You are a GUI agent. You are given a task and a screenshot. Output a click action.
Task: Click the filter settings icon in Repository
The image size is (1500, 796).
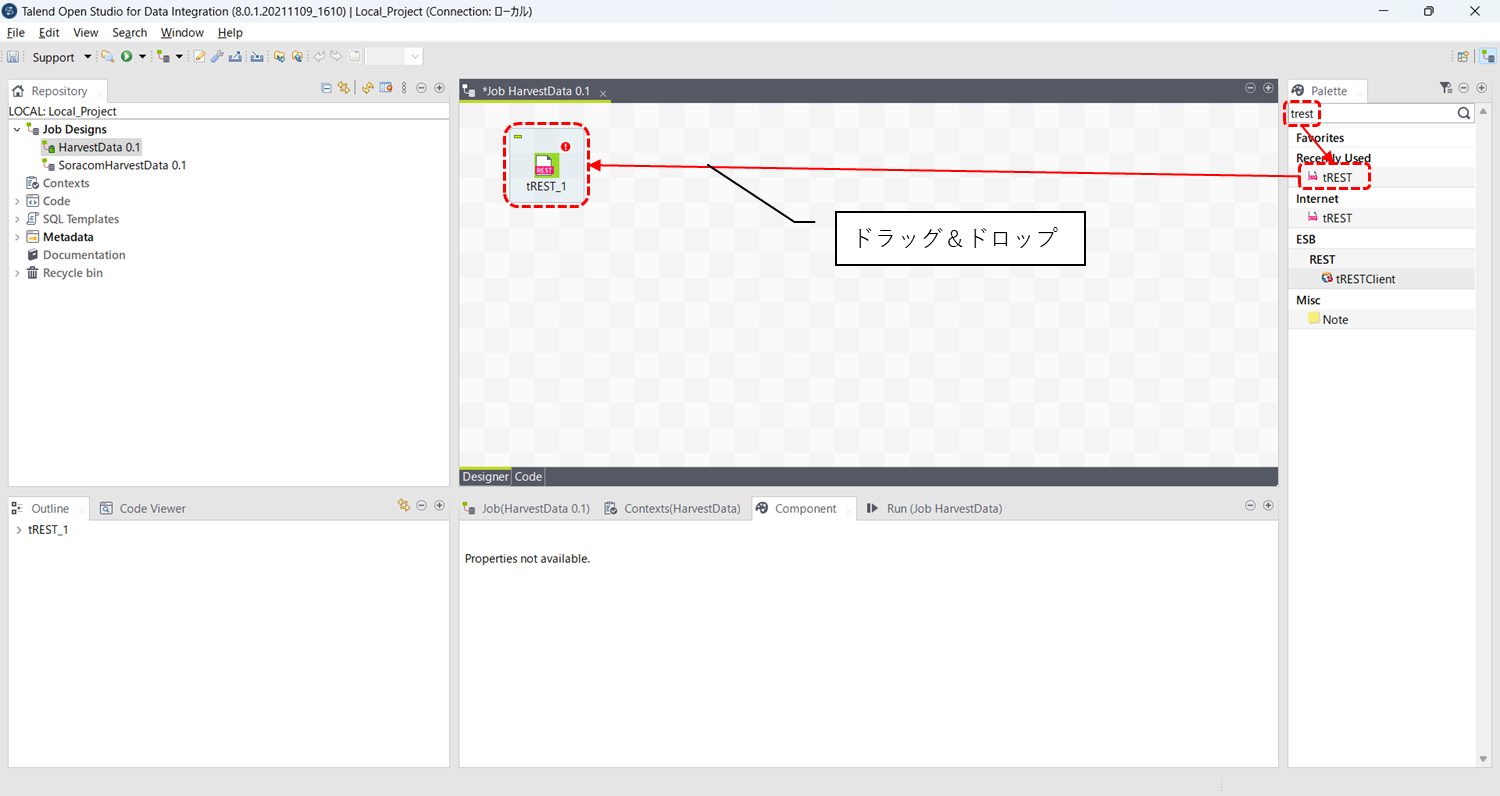(x=385, y=88)
